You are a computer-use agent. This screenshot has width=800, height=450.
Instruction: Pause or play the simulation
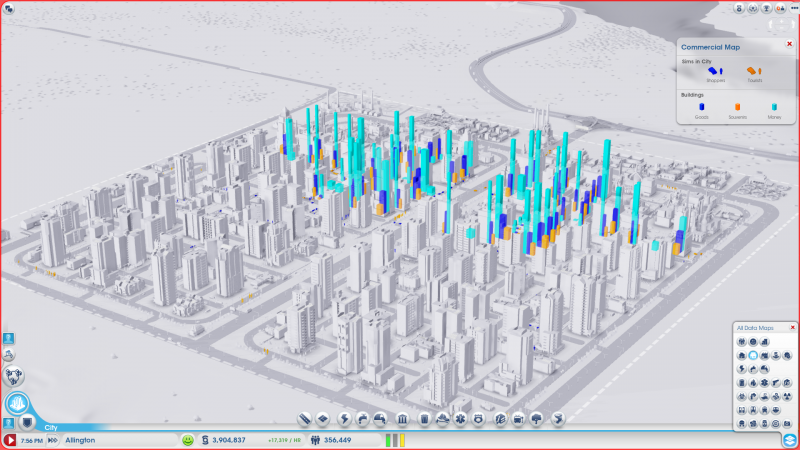(x=10, y=440)
